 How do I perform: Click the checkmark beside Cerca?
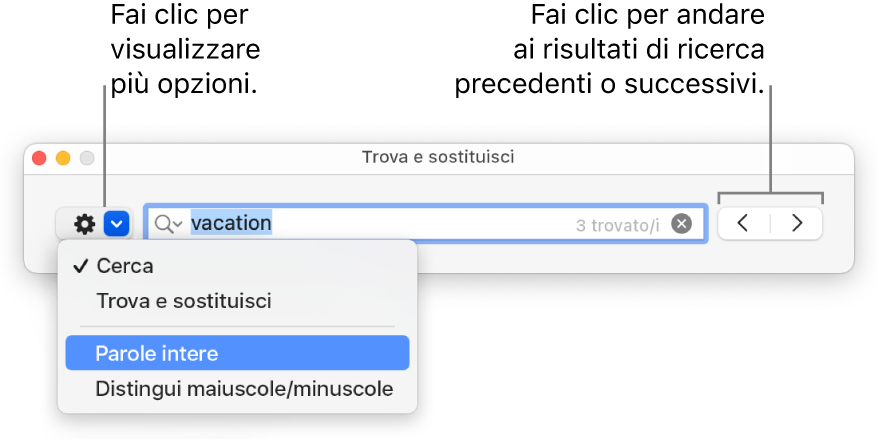[79, 267]
